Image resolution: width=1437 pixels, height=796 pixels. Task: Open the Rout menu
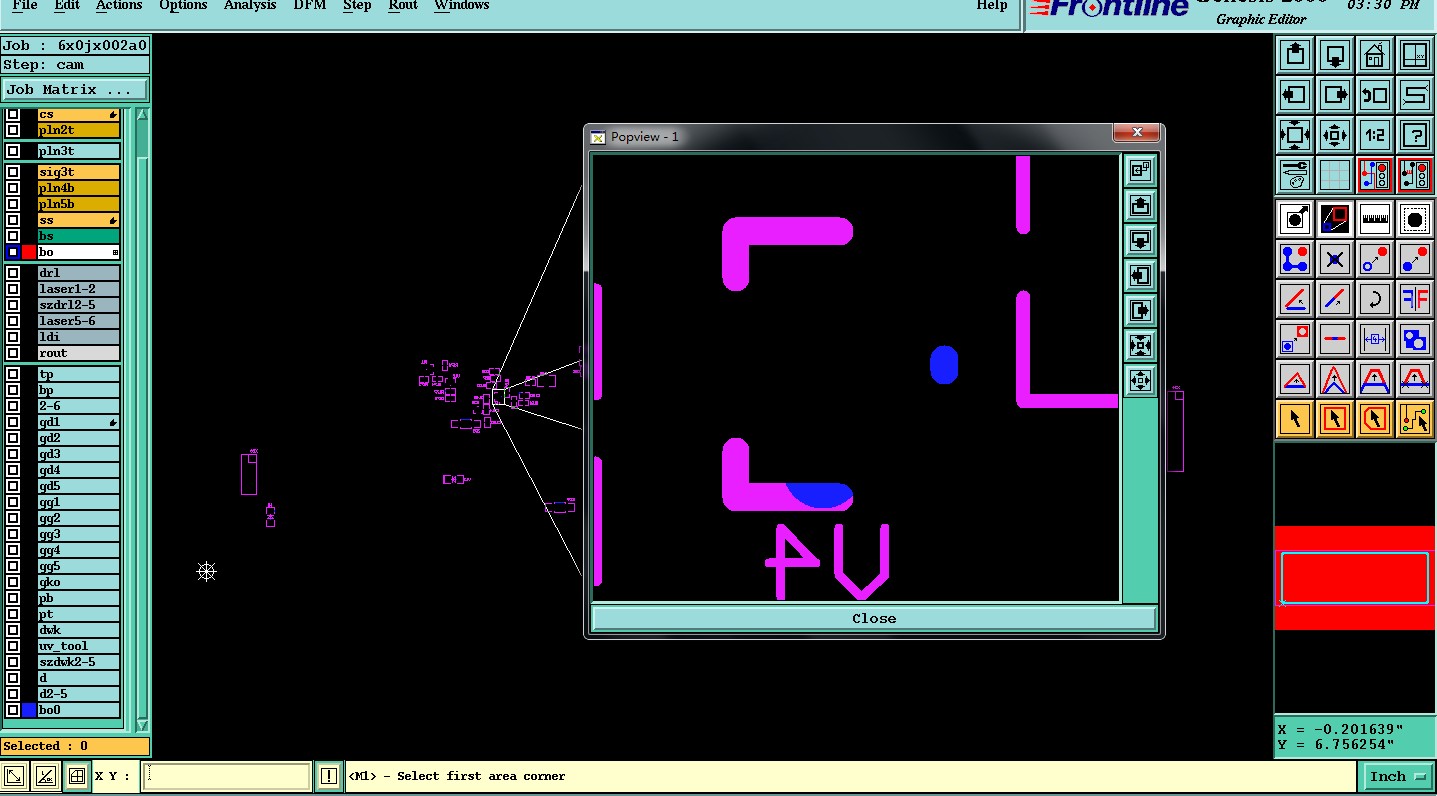(403, 6)
